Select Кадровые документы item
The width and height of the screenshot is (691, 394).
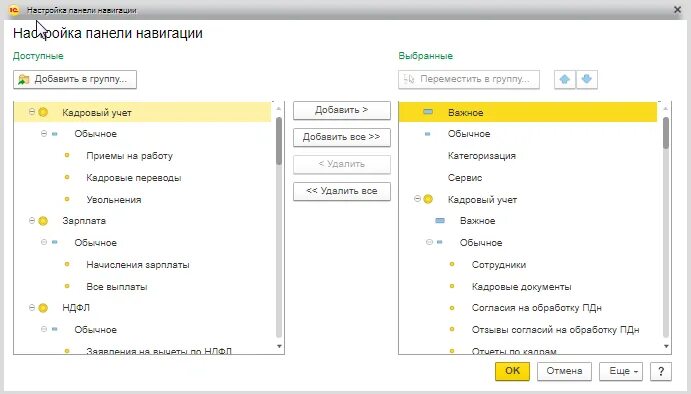tap(521, 286)
